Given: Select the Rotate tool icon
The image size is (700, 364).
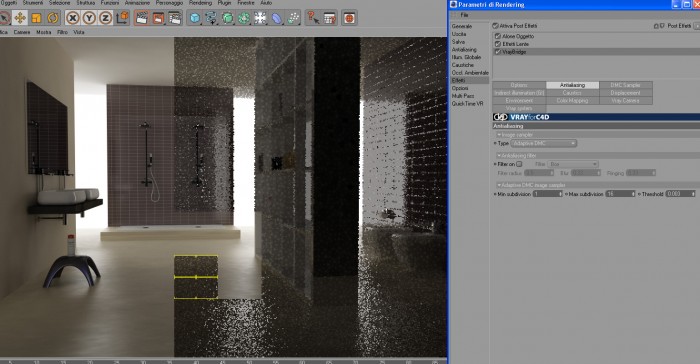Looking at the screenshot, I should 53,18.
